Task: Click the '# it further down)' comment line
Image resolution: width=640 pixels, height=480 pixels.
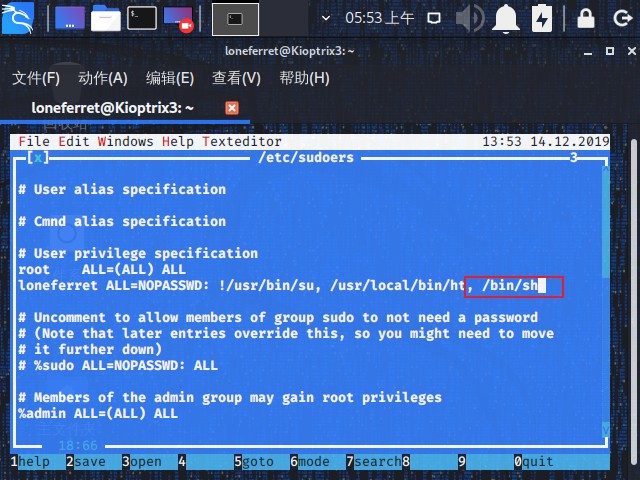Action: point(90,349)
